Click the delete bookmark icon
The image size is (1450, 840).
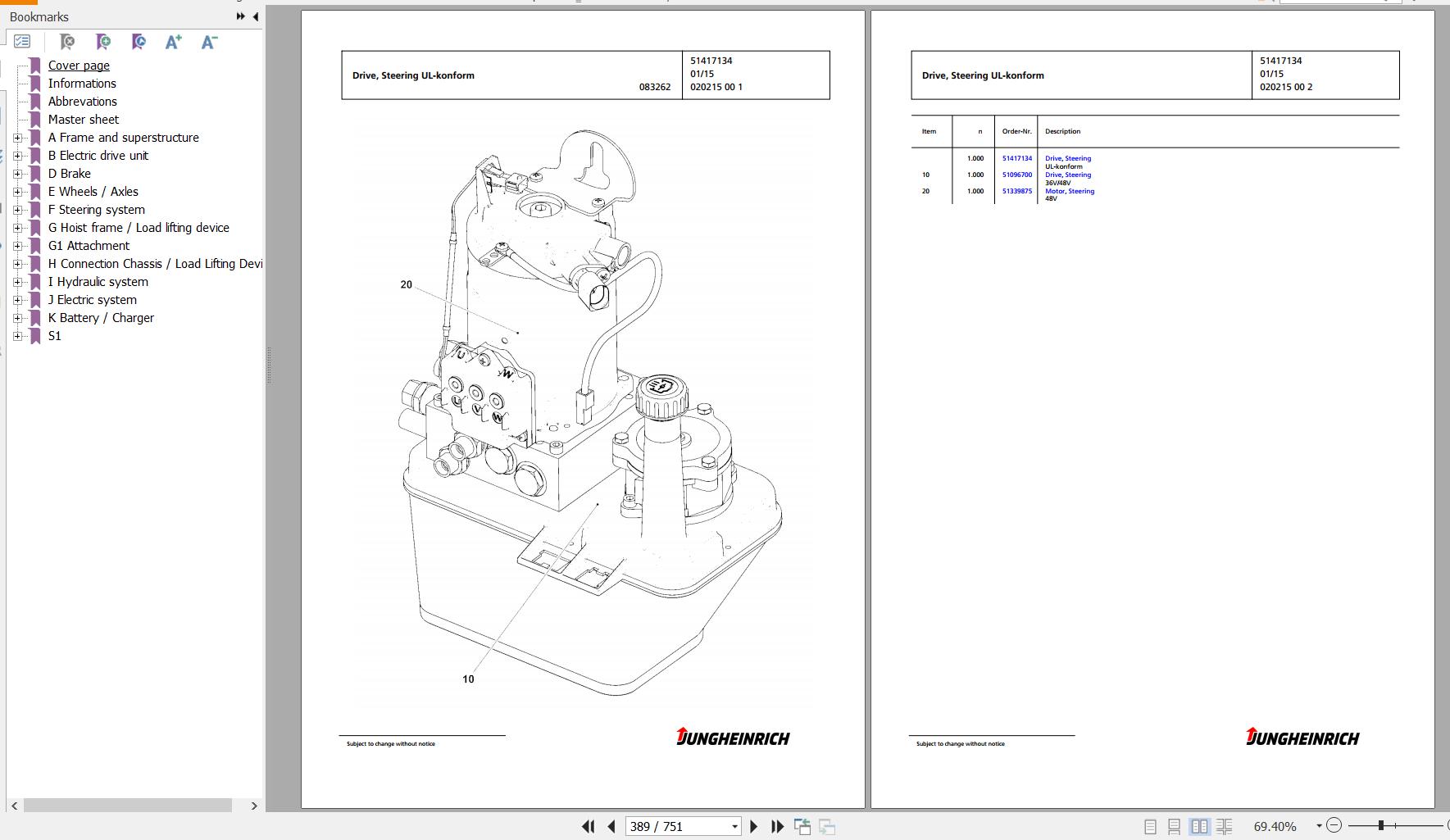tap(67, 41)
